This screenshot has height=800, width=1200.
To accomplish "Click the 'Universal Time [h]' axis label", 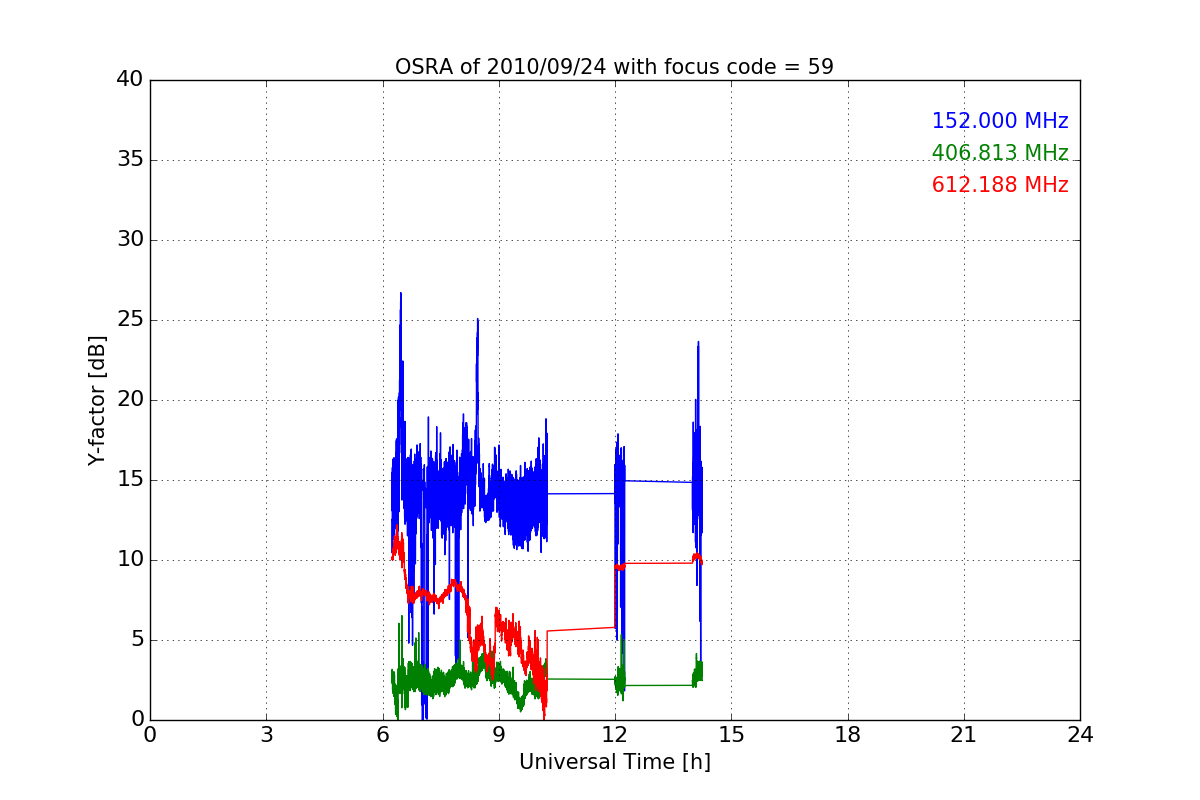I will [x=615, y=762].
